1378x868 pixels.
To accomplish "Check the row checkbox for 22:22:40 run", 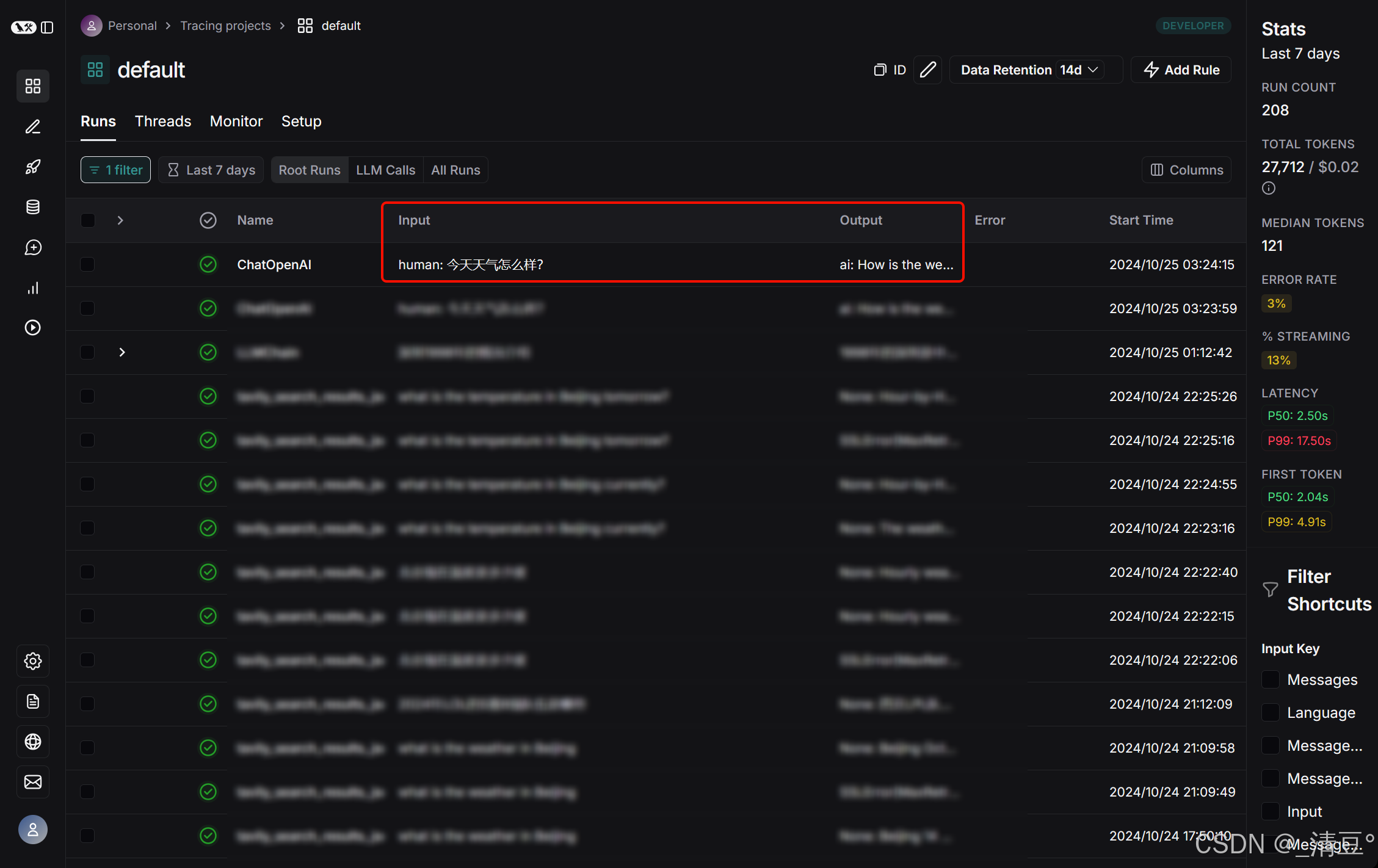I will [x=88, y=572].
